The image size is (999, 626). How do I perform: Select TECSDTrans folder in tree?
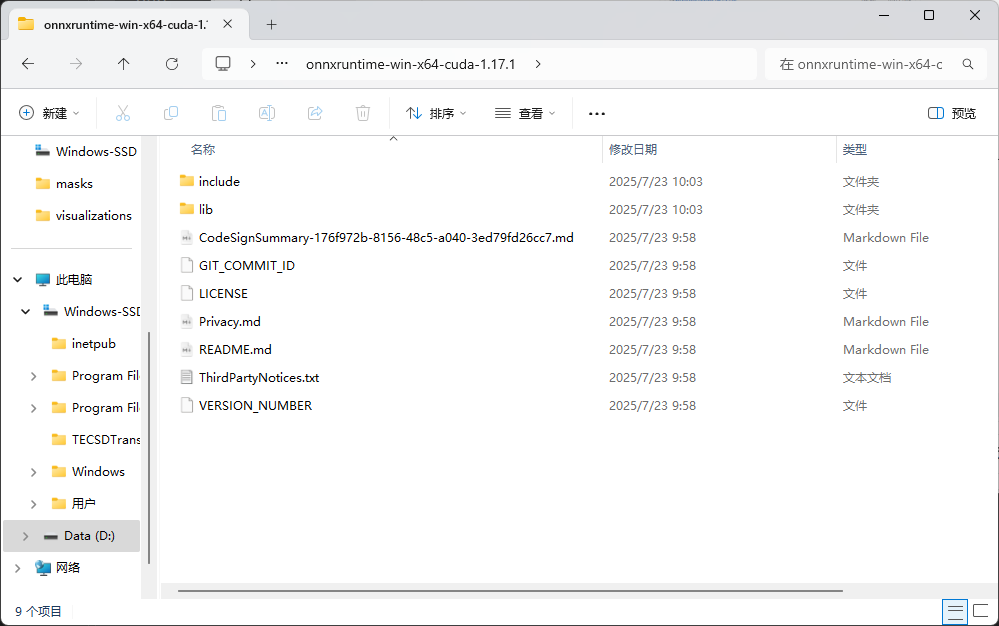106,439
